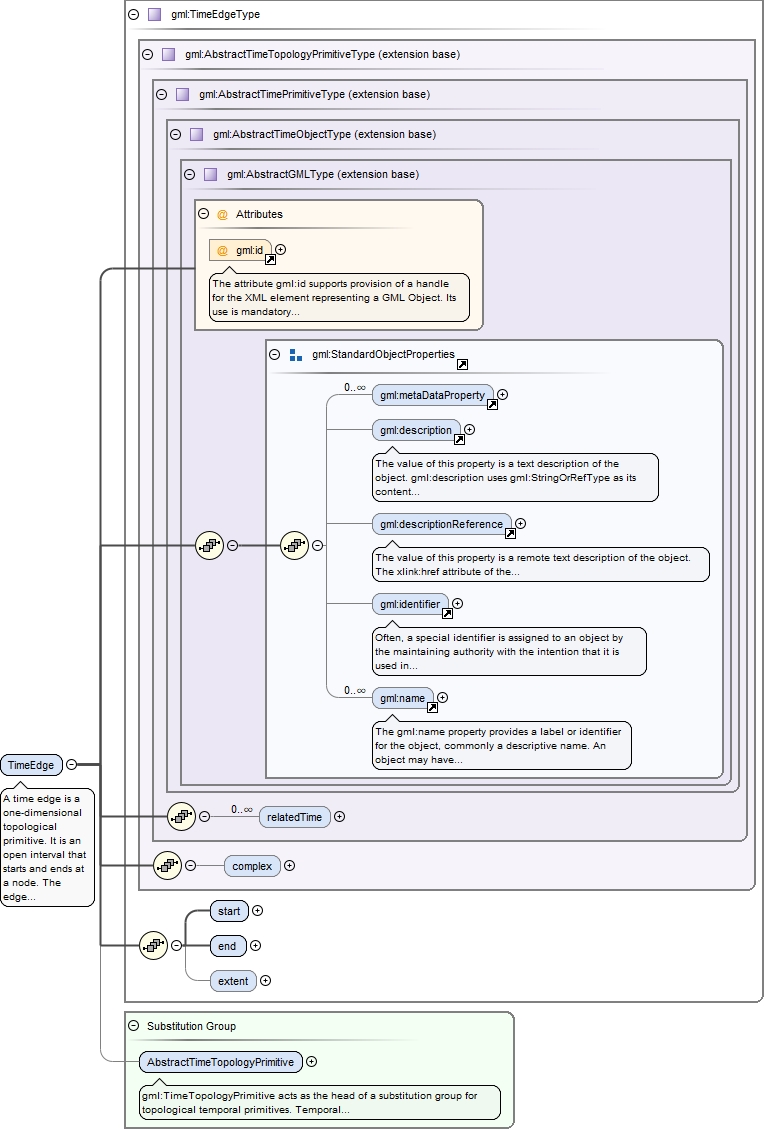Expand the complex element
765x1130 pixels.
click(290, 866)
